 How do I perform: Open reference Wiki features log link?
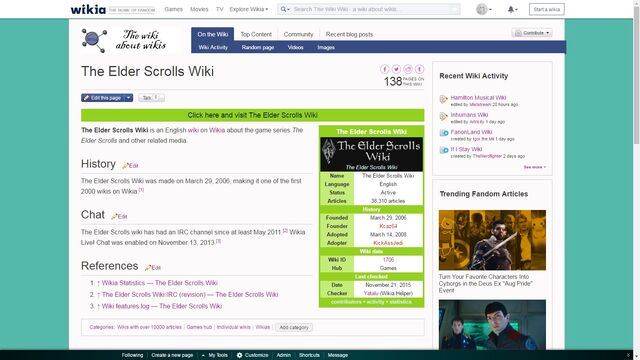162,306
